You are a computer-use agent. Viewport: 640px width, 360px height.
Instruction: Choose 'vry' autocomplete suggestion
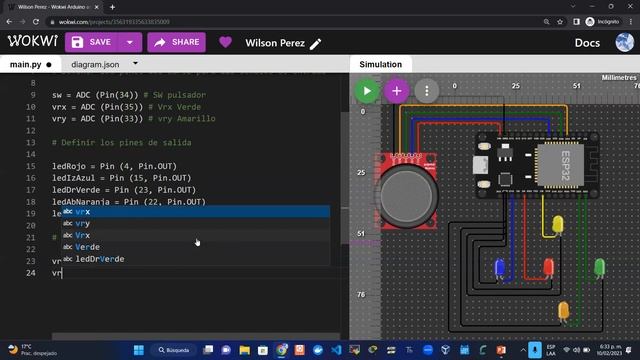196,223
